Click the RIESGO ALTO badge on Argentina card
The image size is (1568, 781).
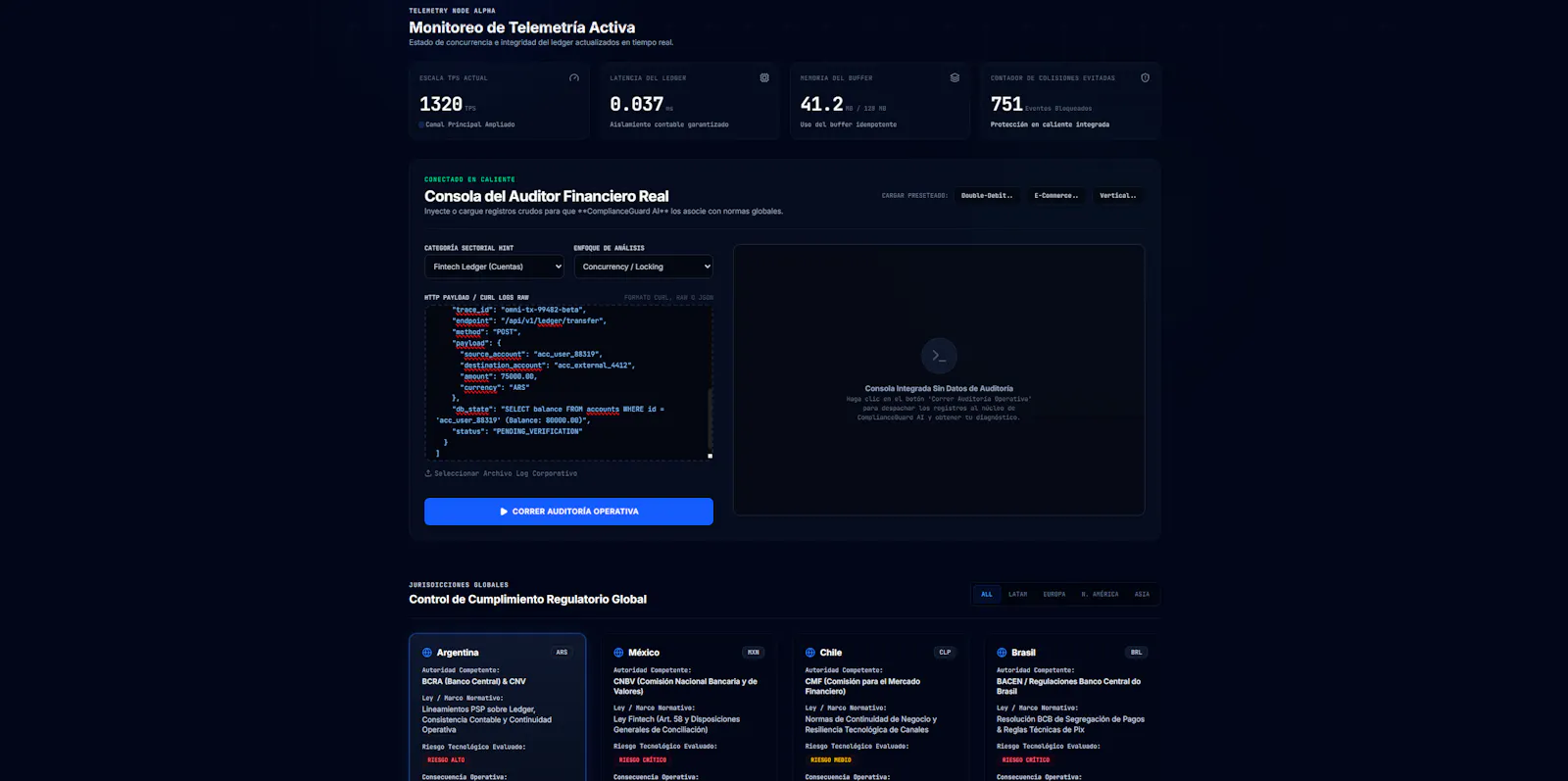click(x=446, y=760)
